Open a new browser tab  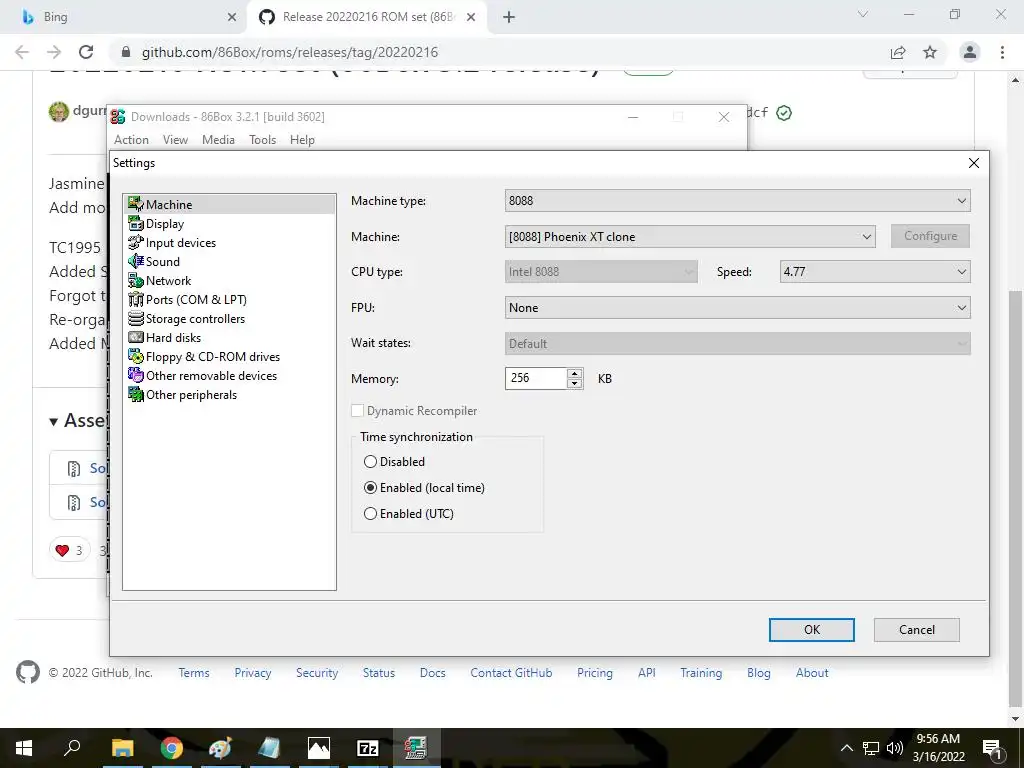click(509, 17)
